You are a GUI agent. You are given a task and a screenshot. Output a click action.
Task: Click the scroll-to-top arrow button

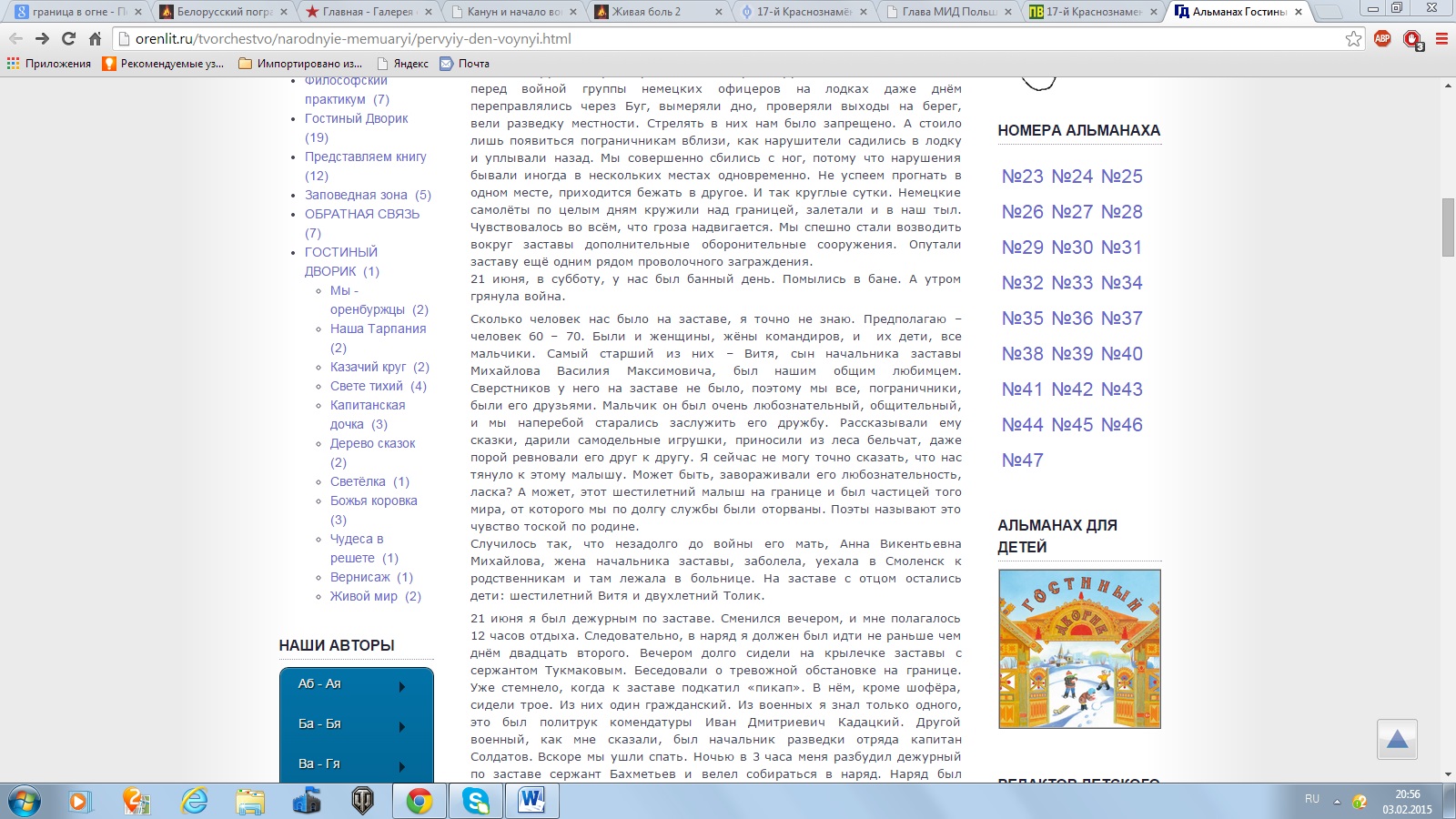tap(1397, 740)
